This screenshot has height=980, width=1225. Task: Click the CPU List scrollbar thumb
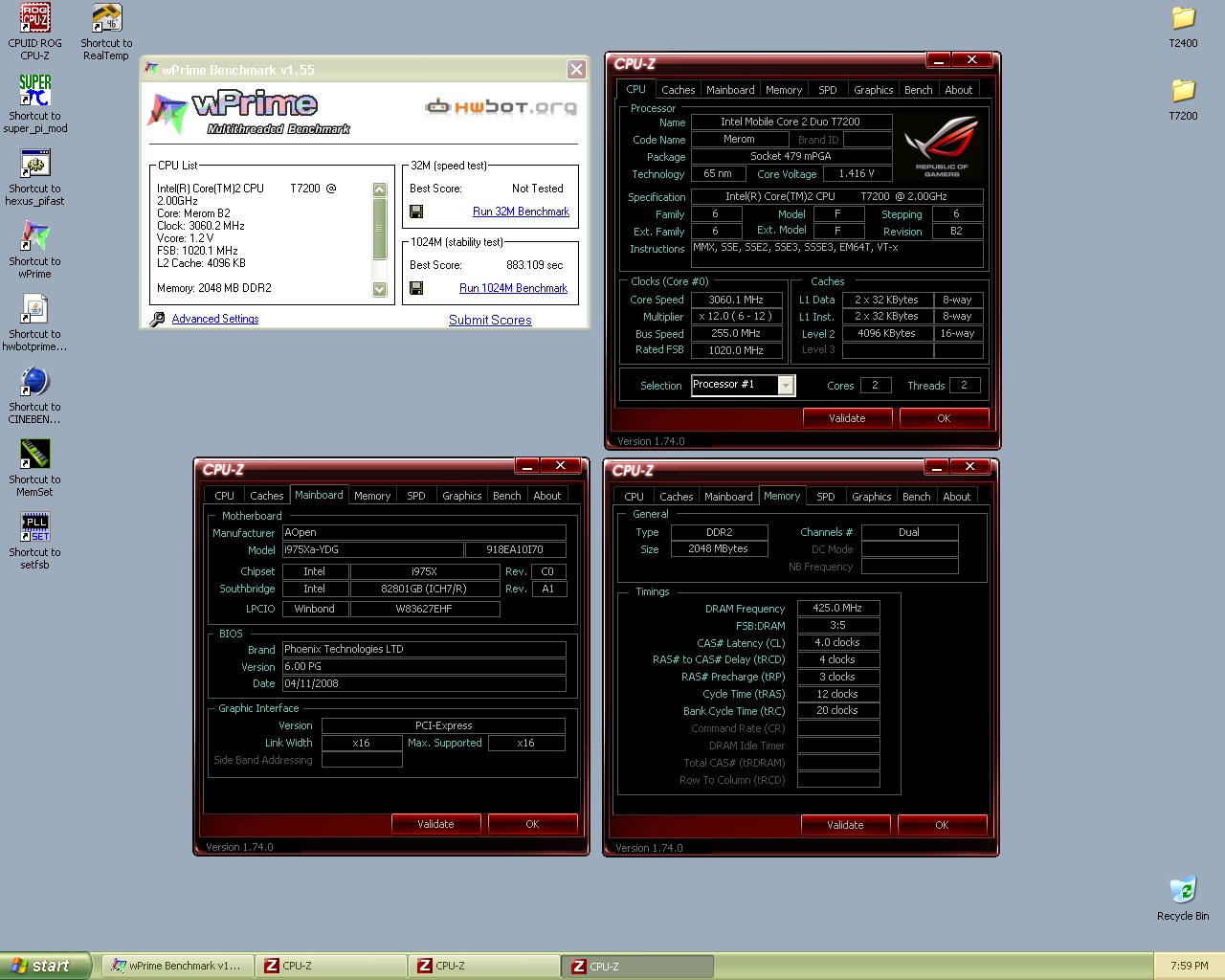(x=379, y=229)
